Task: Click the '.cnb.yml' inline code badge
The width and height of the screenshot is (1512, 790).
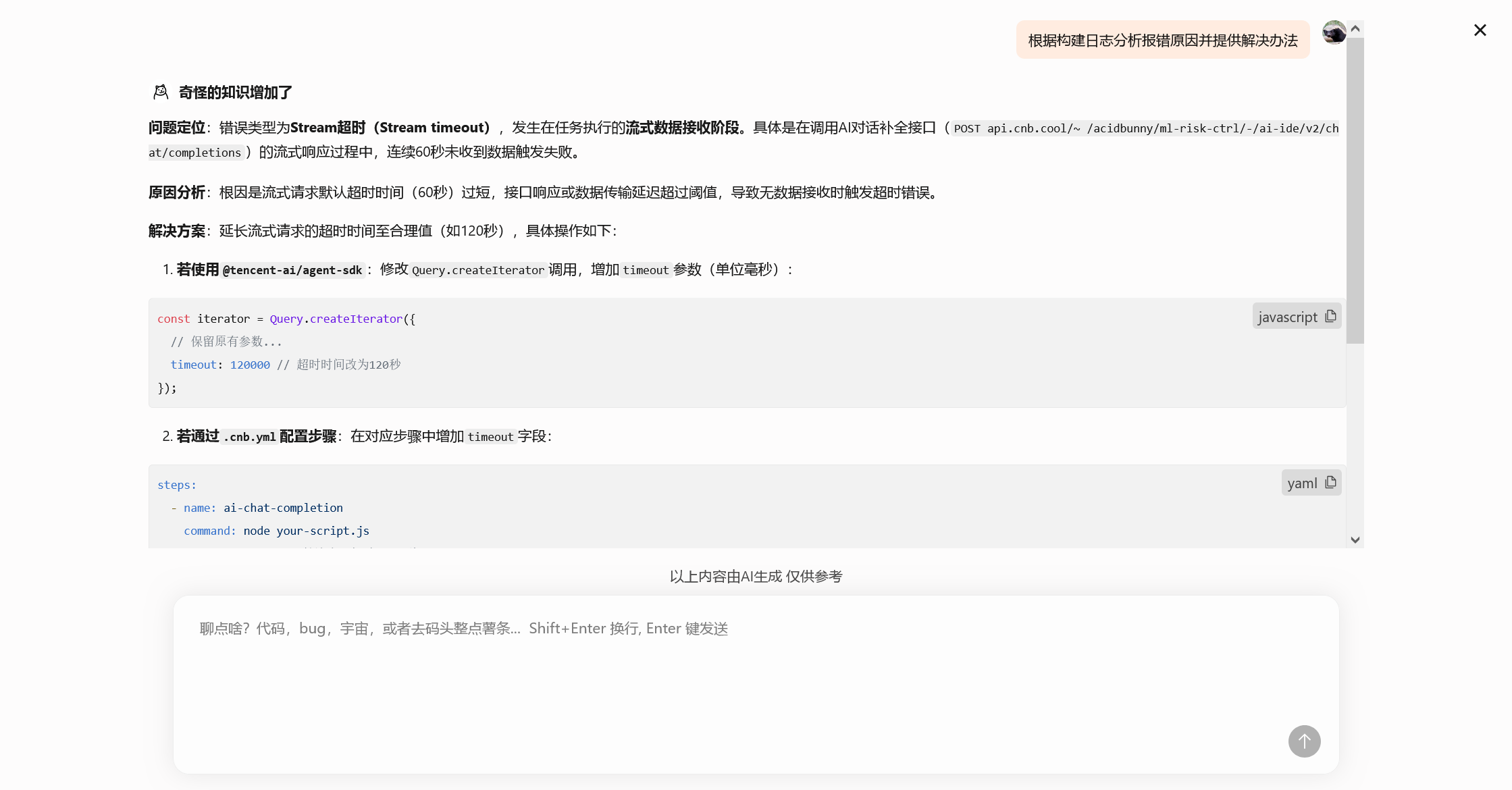Action: pyautogui.click(x=250, y=438)
